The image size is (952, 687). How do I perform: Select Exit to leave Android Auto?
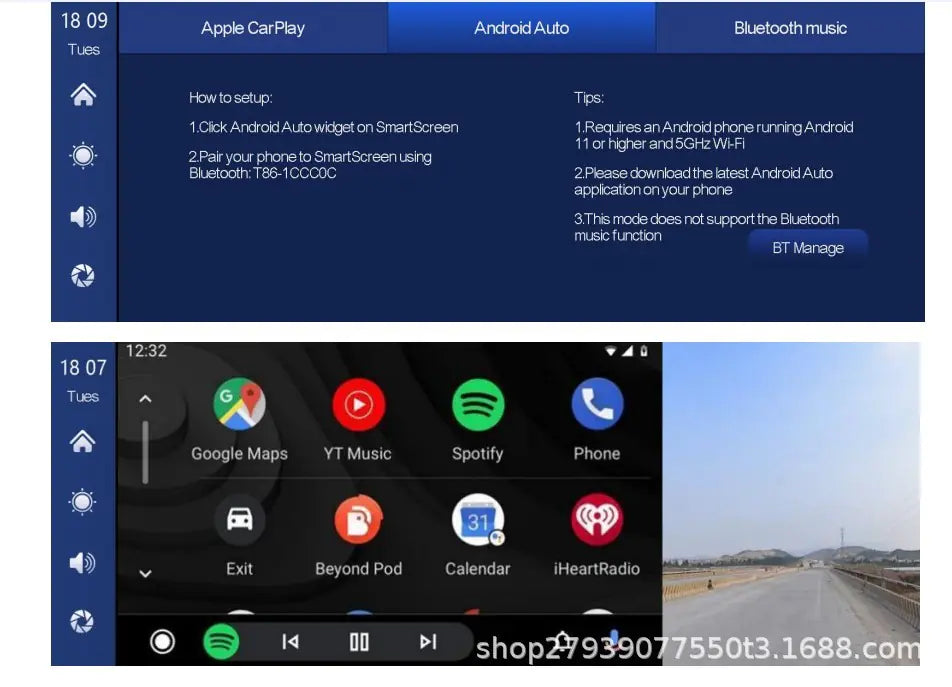[x=239, y=520]
